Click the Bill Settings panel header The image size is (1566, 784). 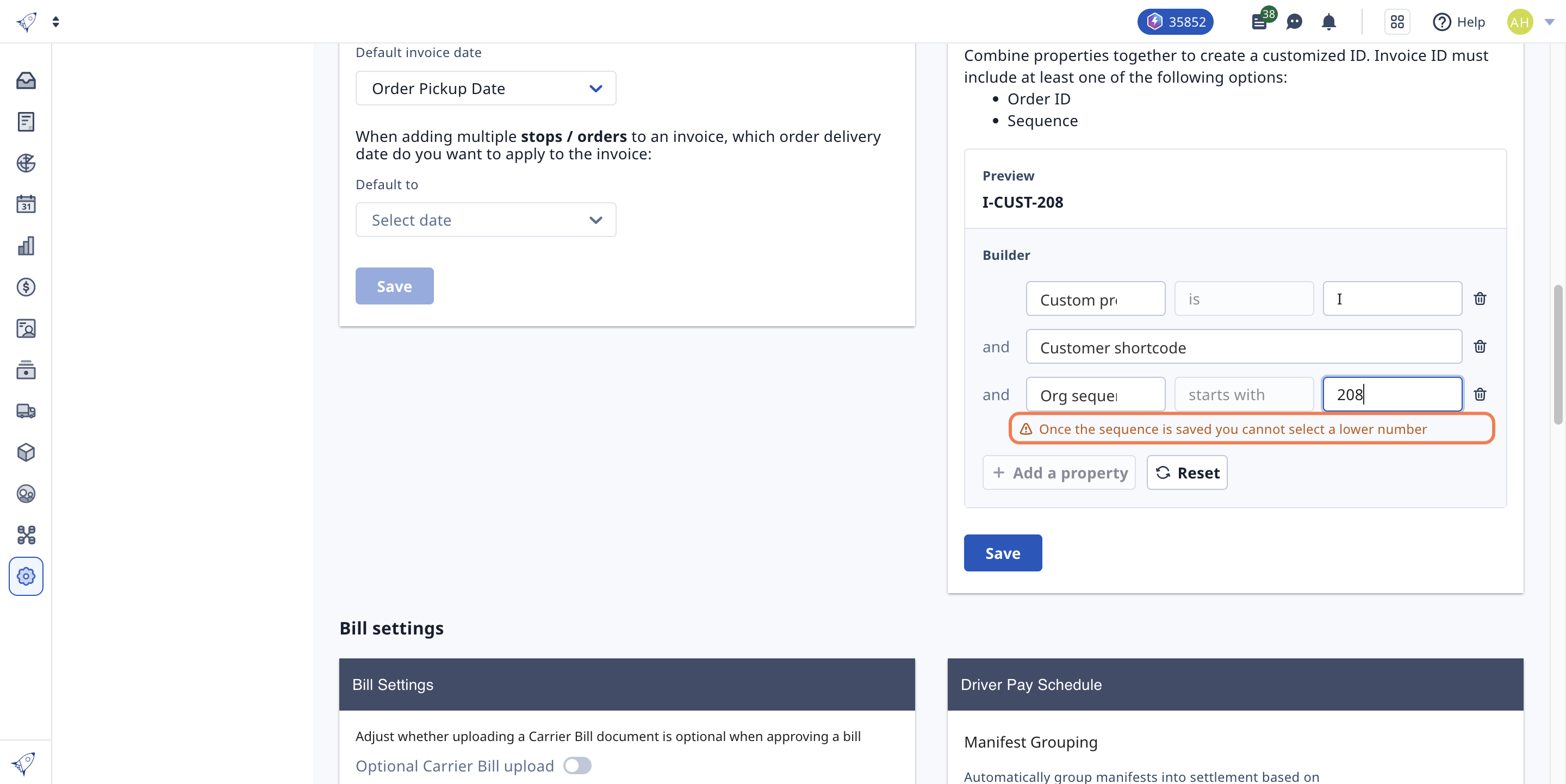click(627, 685)
